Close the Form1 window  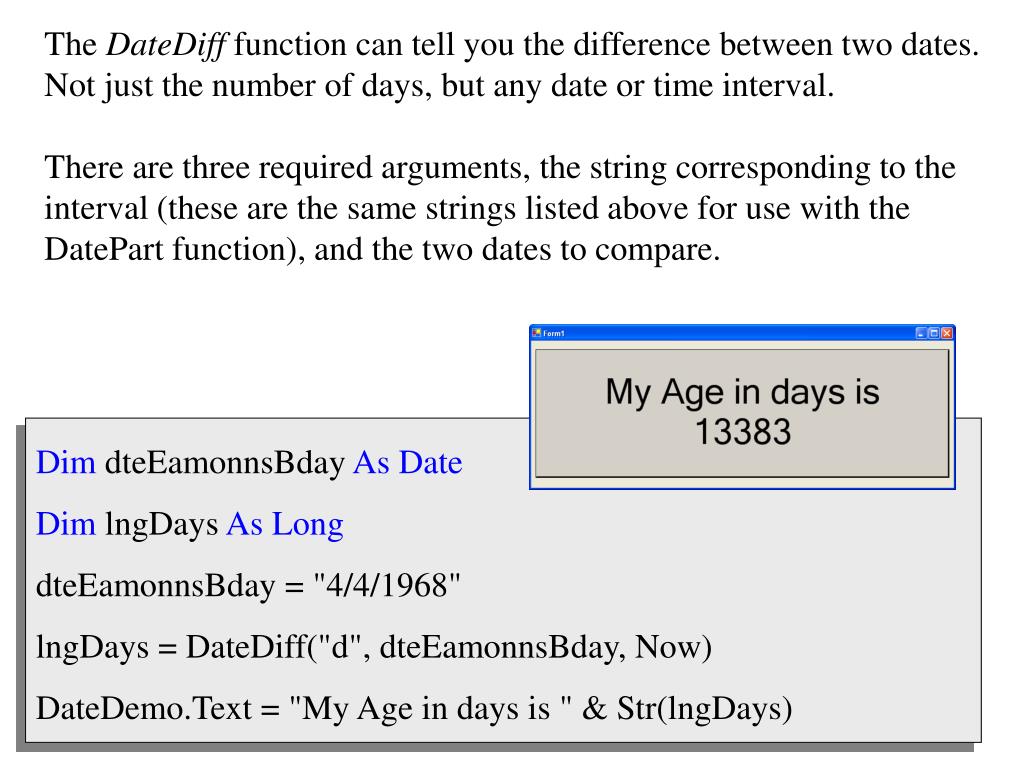(947, 333)
